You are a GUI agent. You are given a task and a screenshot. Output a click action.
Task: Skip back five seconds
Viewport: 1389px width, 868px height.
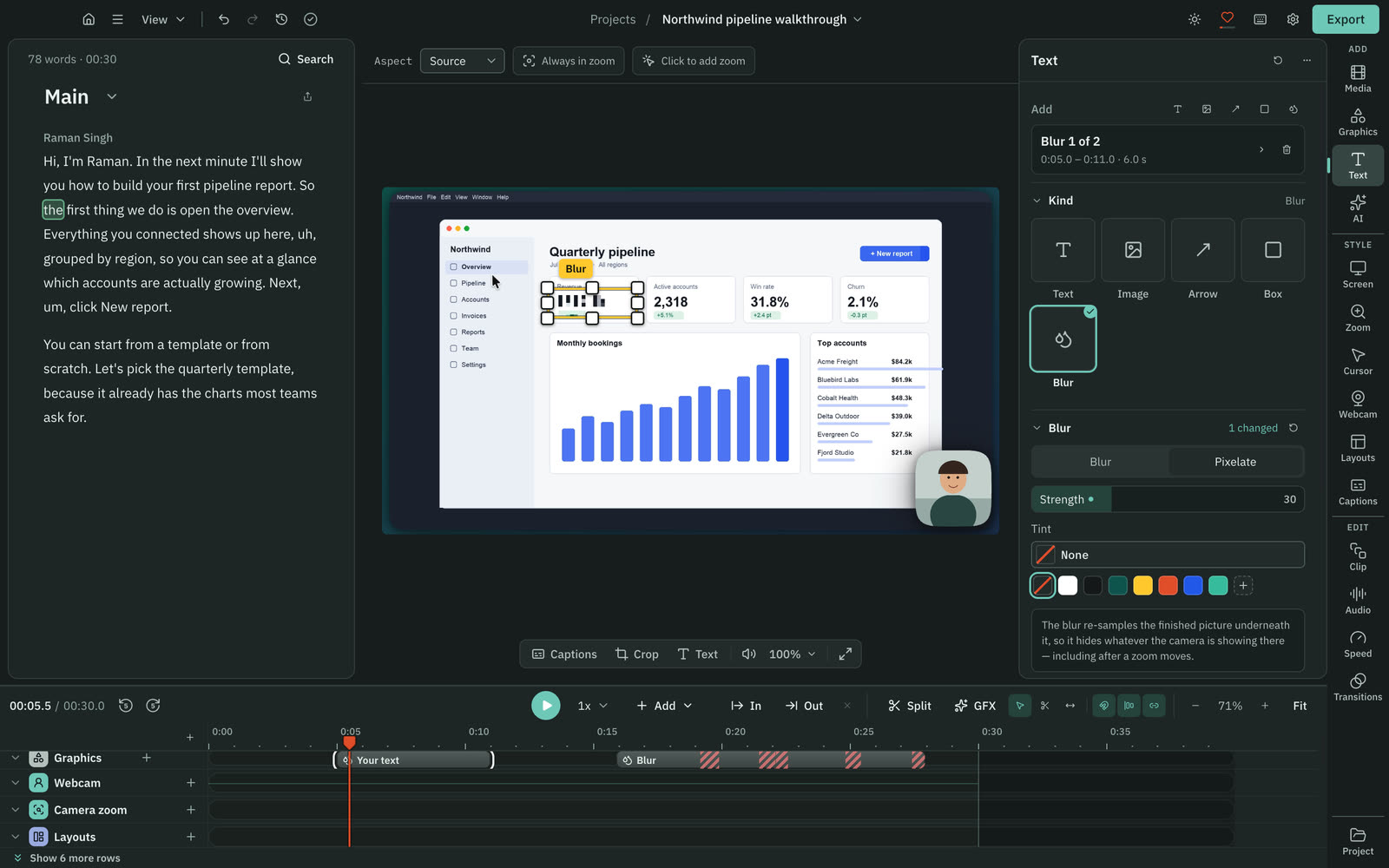click(126, 706)
